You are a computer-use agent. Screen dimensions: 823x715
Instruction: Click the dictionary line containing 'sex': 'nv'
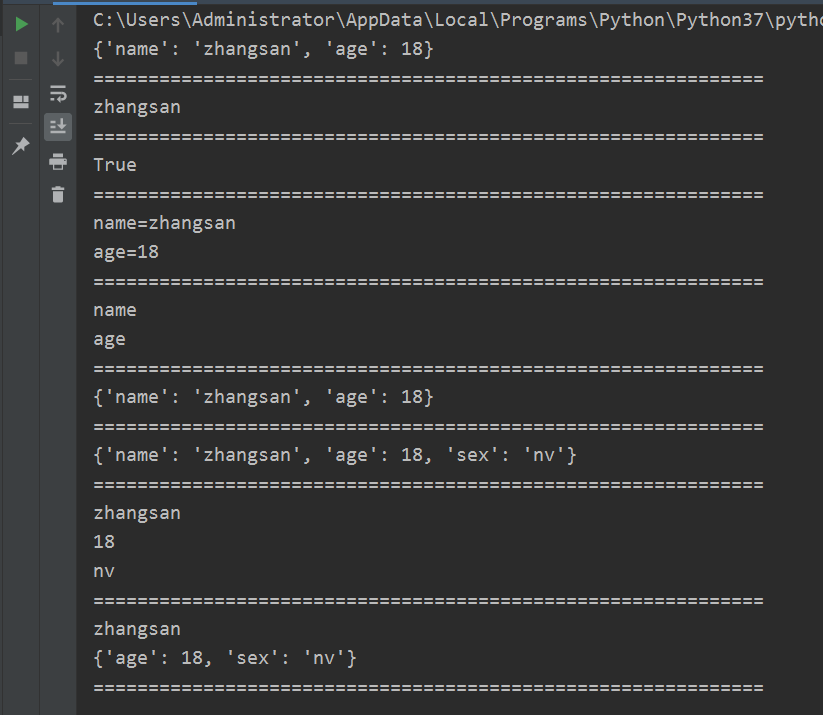pyautogui.click(x=335, y=455)
